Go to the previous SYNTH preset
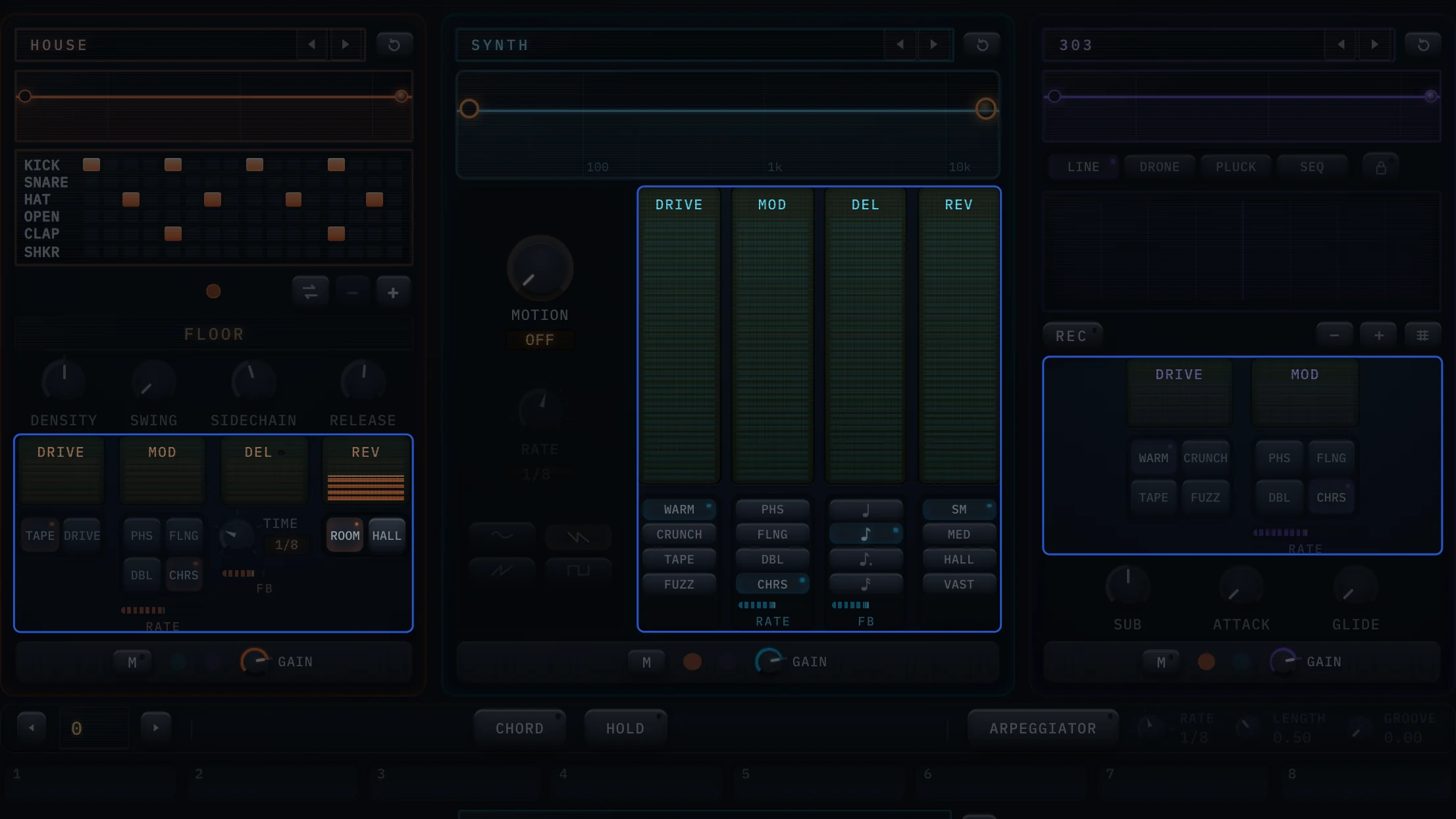Screen dimensions: 1456x819 [900, 45]
